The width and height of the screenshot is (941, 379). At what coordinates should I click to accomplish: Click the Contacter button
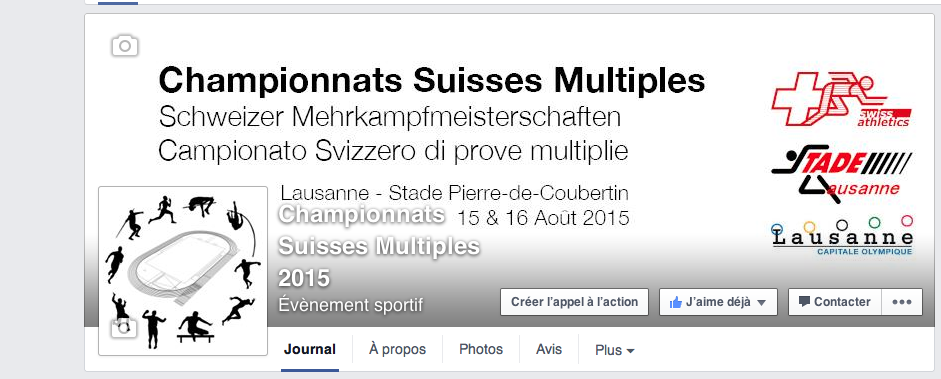click(x=835, y=302)
